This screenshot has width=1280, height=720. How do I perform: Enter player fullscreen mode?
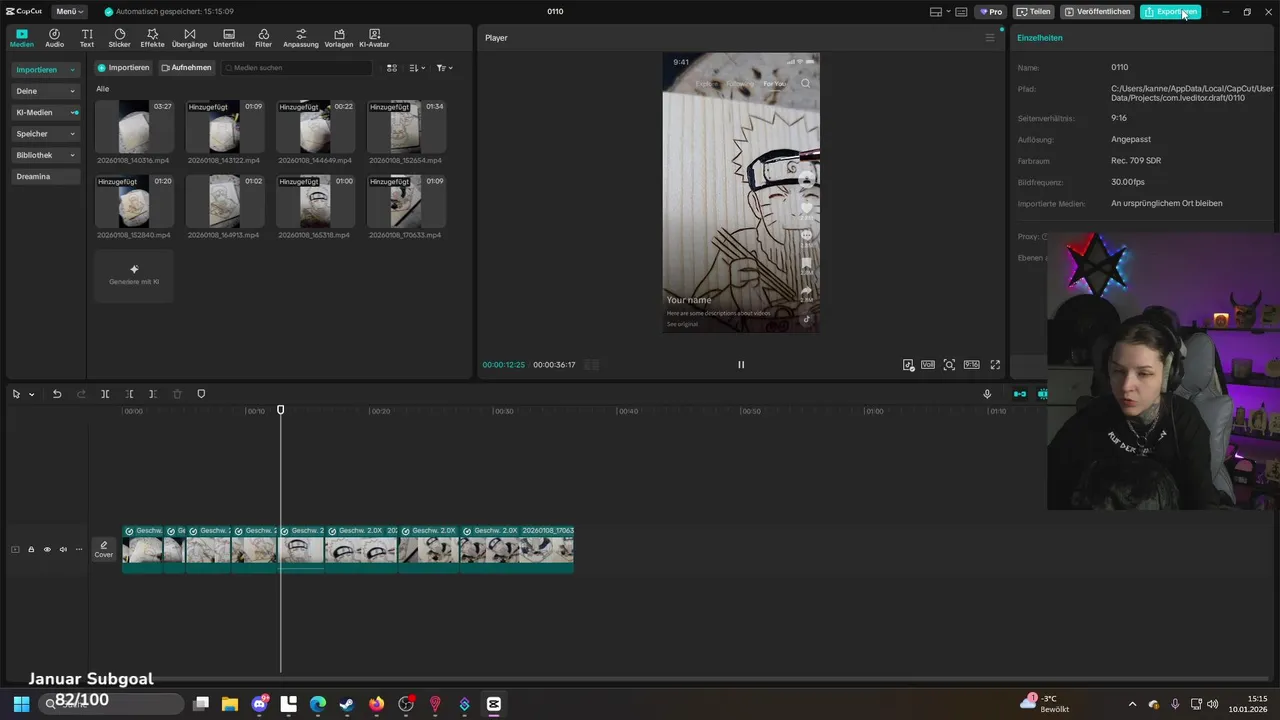pyautogui.click(x=995, y=365)
